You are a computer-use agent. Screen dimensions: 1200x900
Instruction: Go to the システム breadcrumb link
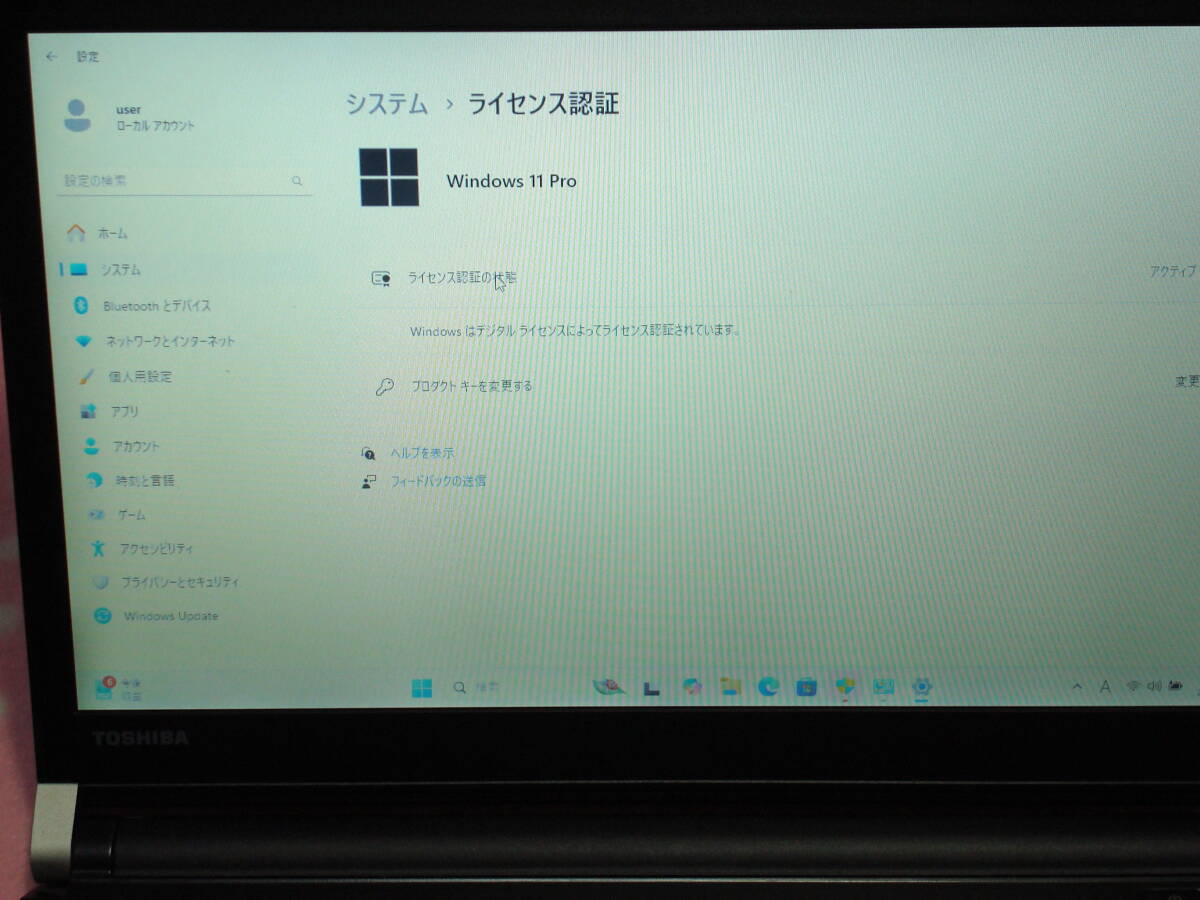pos(387,103)
